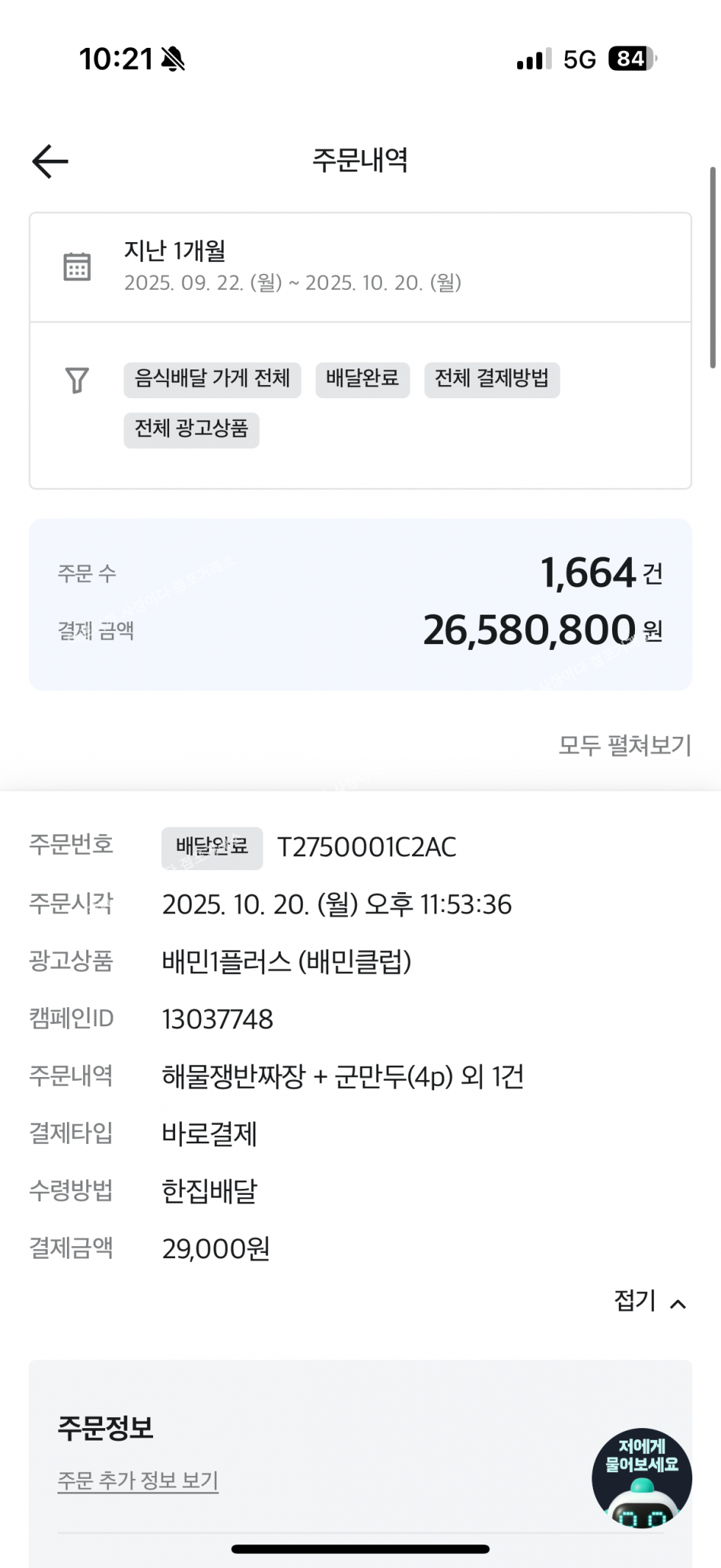Select the 음식배달 가게 전체 filter chip
This screenshot has width=721, height=1568.
(x=212, y=380)
